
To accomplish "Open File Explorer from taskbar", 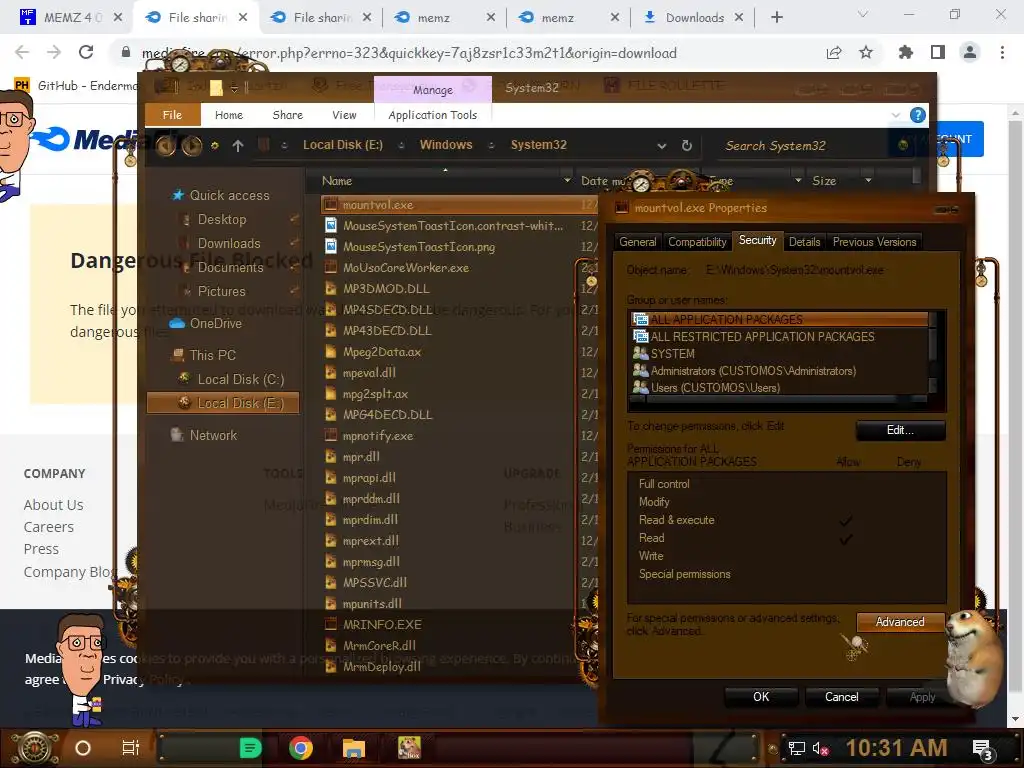I will pyautogui.click(x=354, y=748).
